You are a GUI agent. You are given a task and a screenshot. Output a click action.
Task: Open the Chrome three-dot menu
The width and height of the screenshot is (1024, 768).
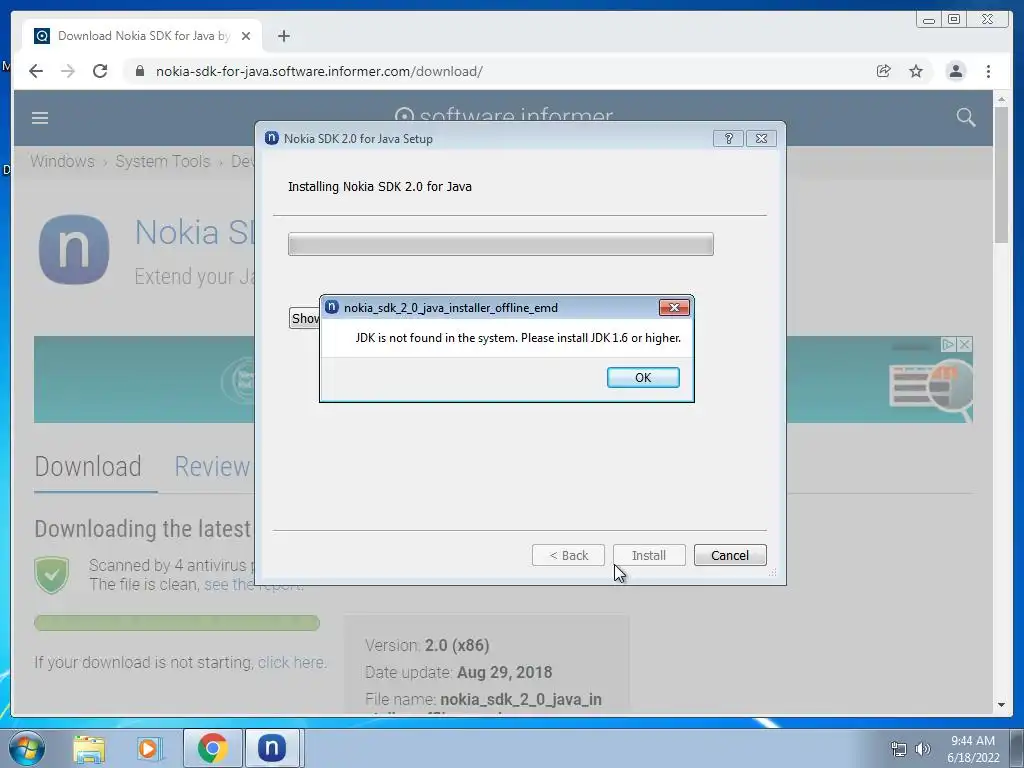click(988, 71)
